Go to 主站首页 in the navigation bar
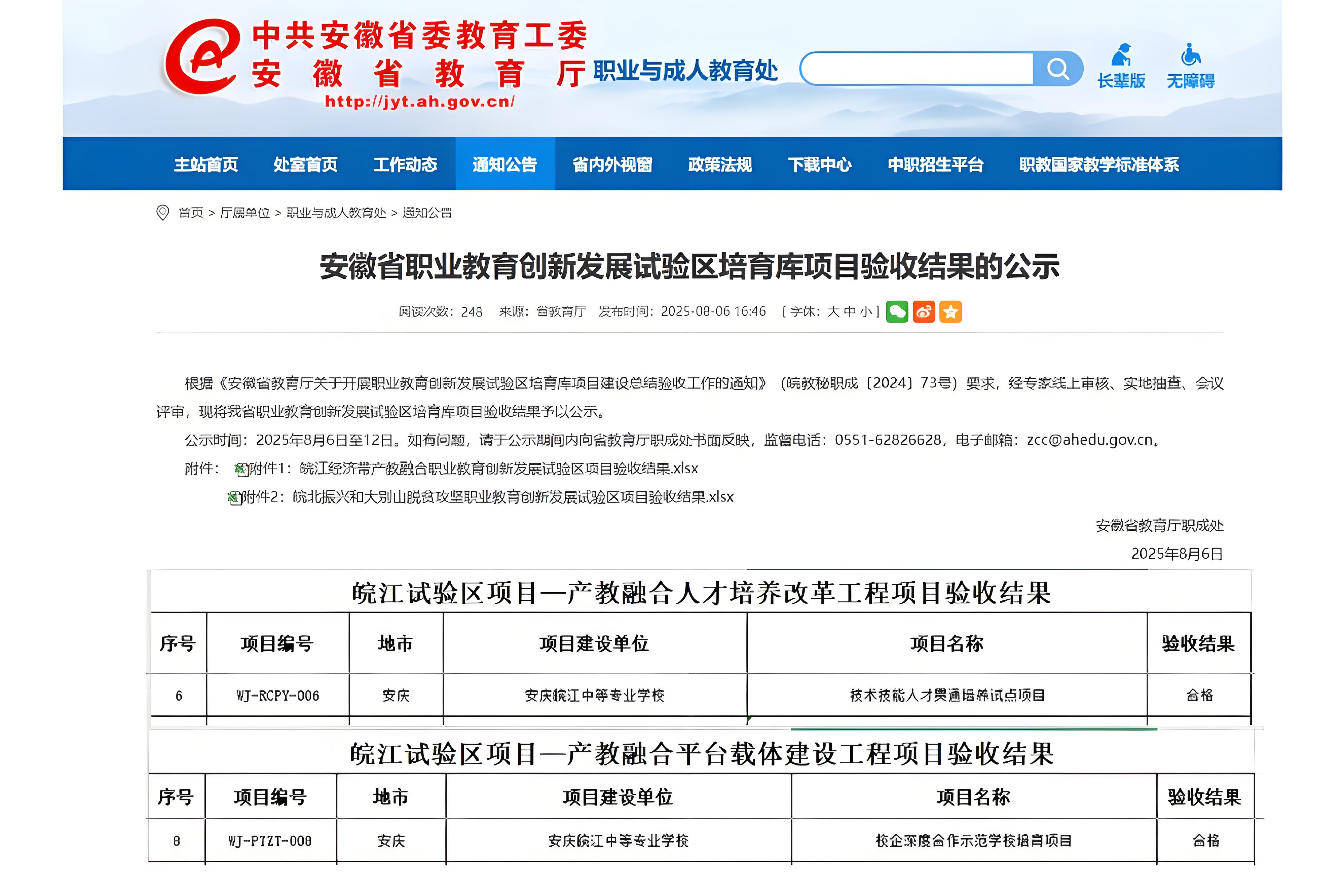Image resolution: width=1344 pixels, height=896 pixels. pyautogui.click(x=206, y=164)
